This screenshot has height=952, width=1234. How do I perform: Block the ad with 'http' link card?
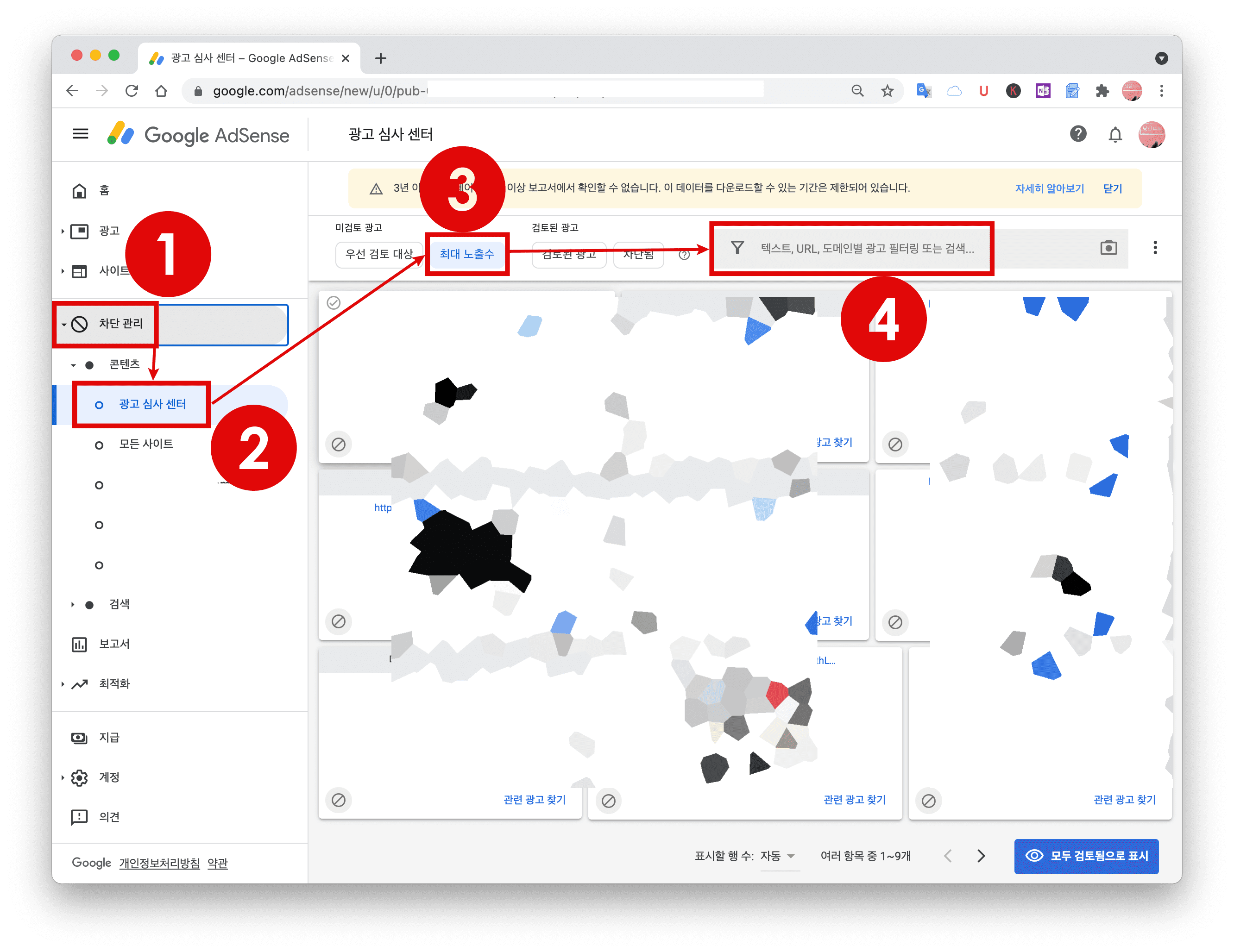(x=339, y=621)
